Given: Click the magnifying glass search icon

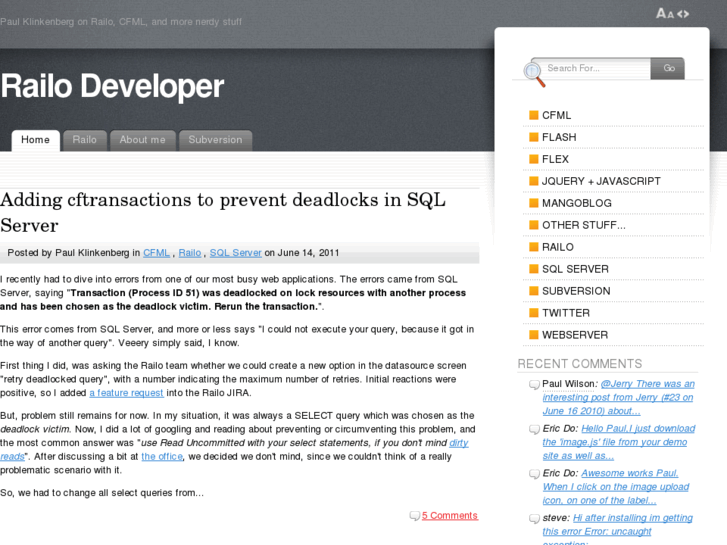Looking at the screenshot, I should coord(534,74).
